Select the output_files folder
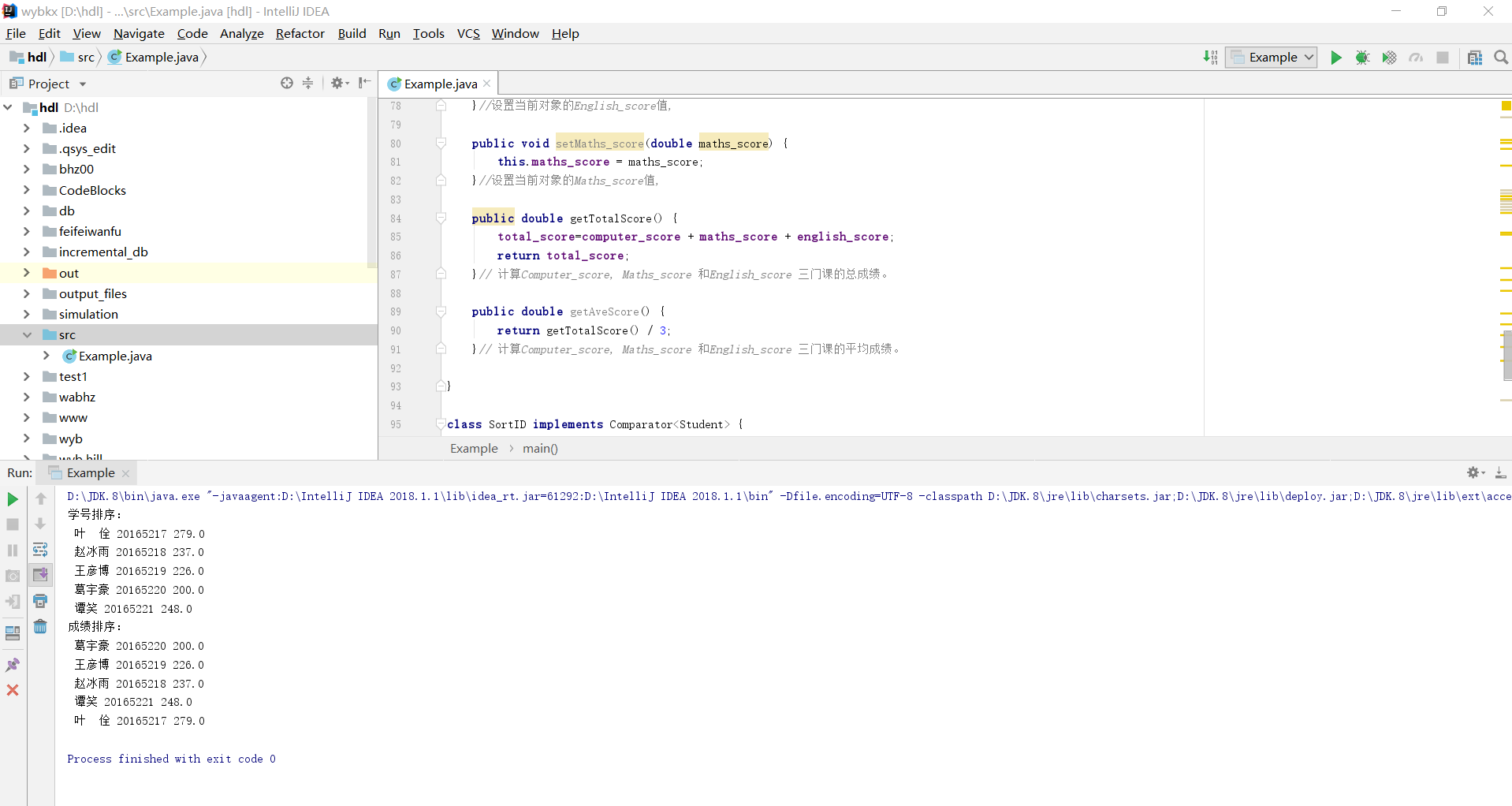Image resolution: width=1512 pixels, height=806 pixels. [x=92, y=293]
